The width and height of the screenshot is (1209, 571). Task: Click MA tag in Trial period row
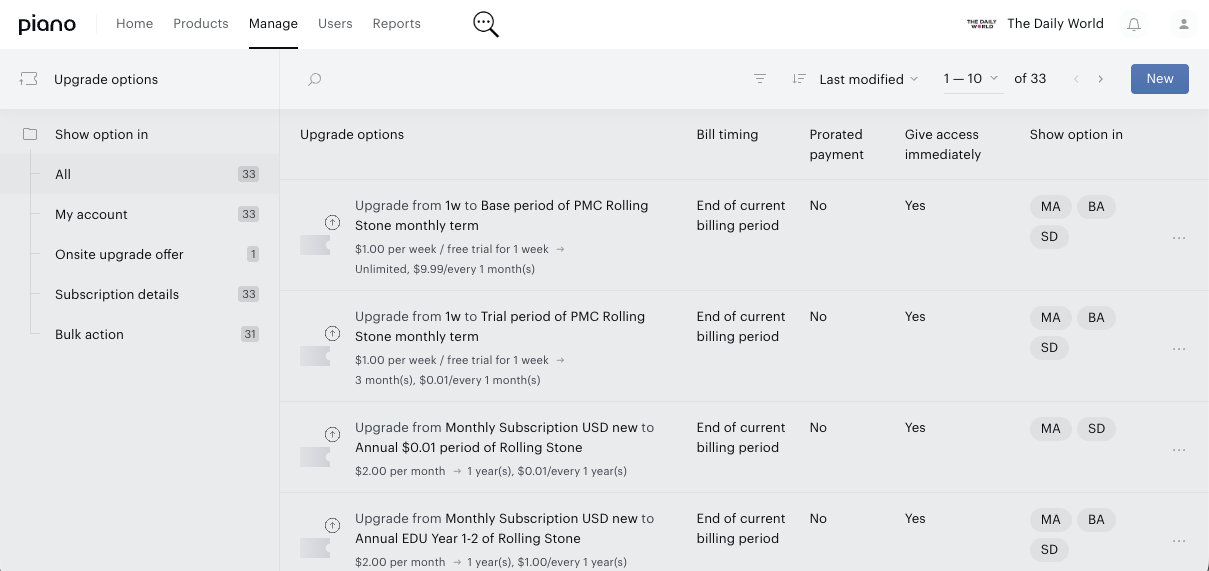1050,318
